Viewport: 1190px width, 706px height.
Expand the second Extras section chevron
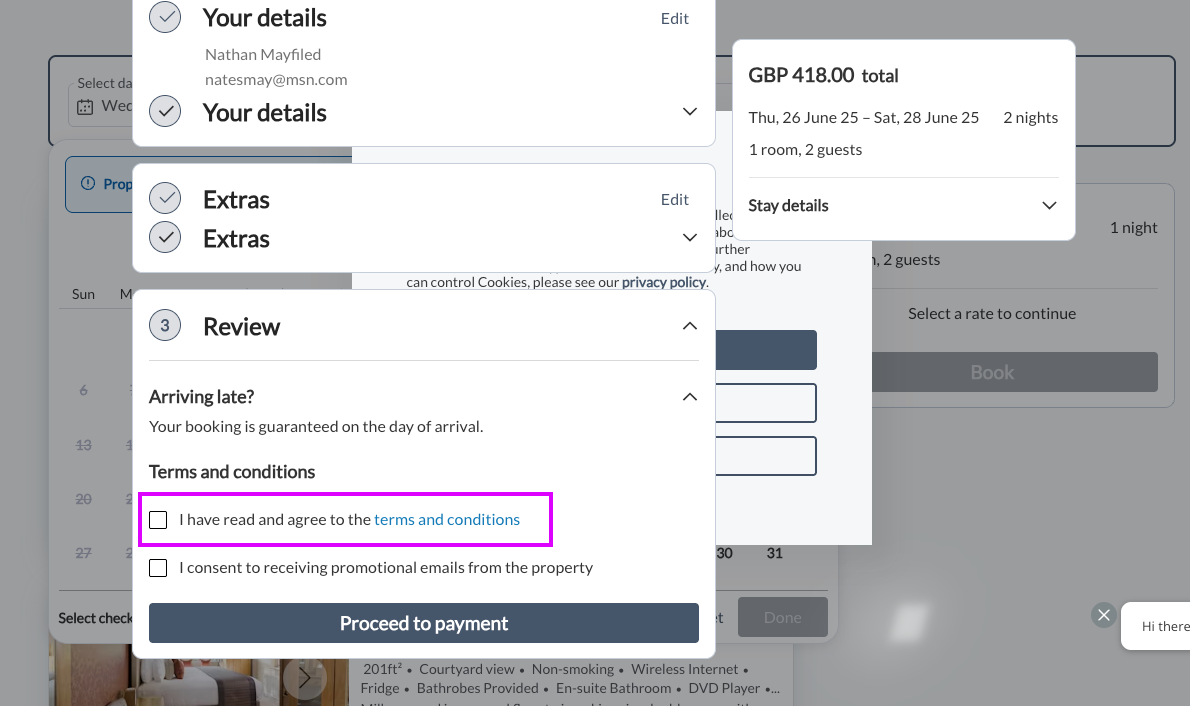tap(689, 238)
